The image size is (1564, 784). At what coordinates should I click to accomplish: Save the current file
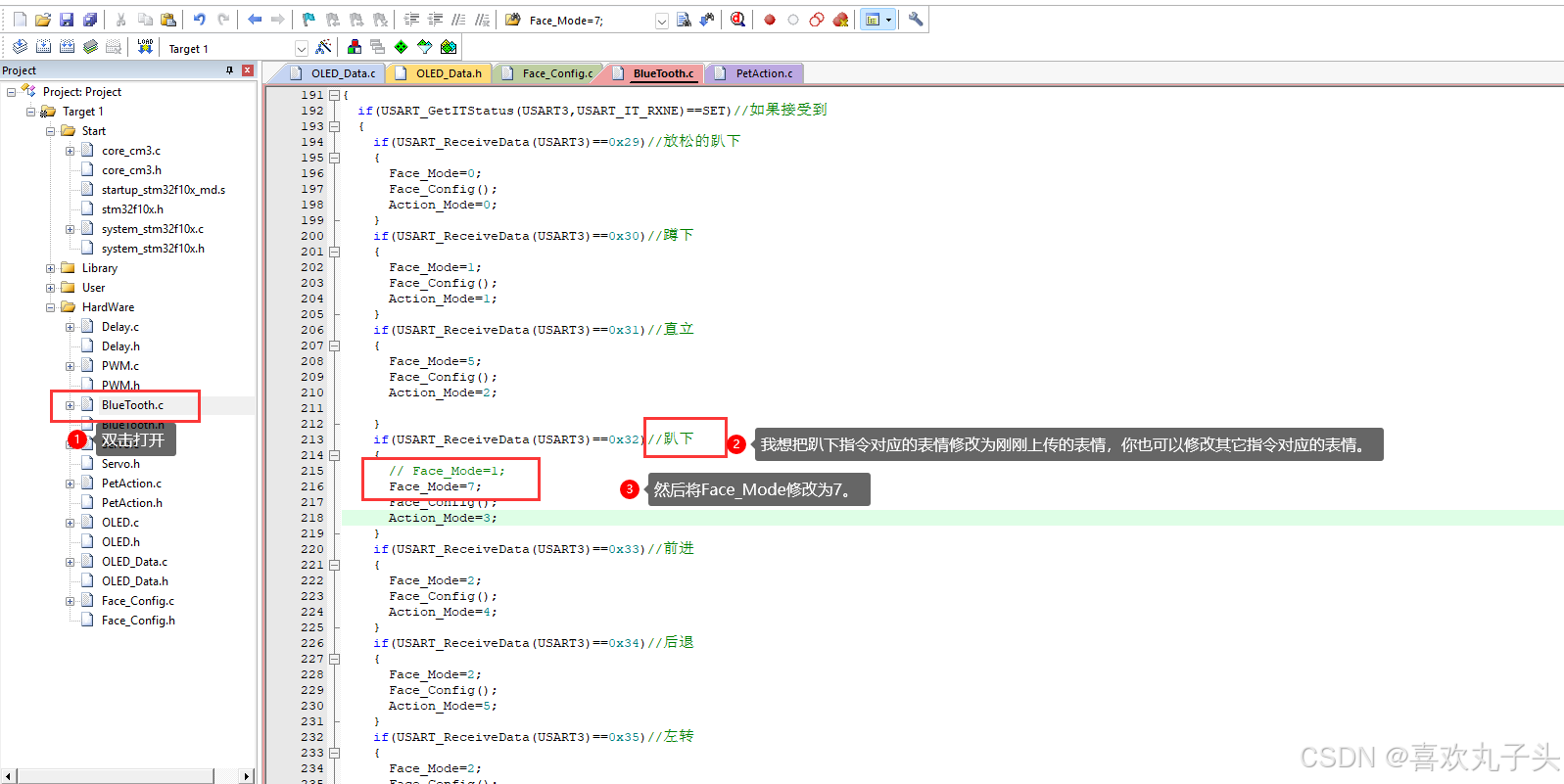67,20
